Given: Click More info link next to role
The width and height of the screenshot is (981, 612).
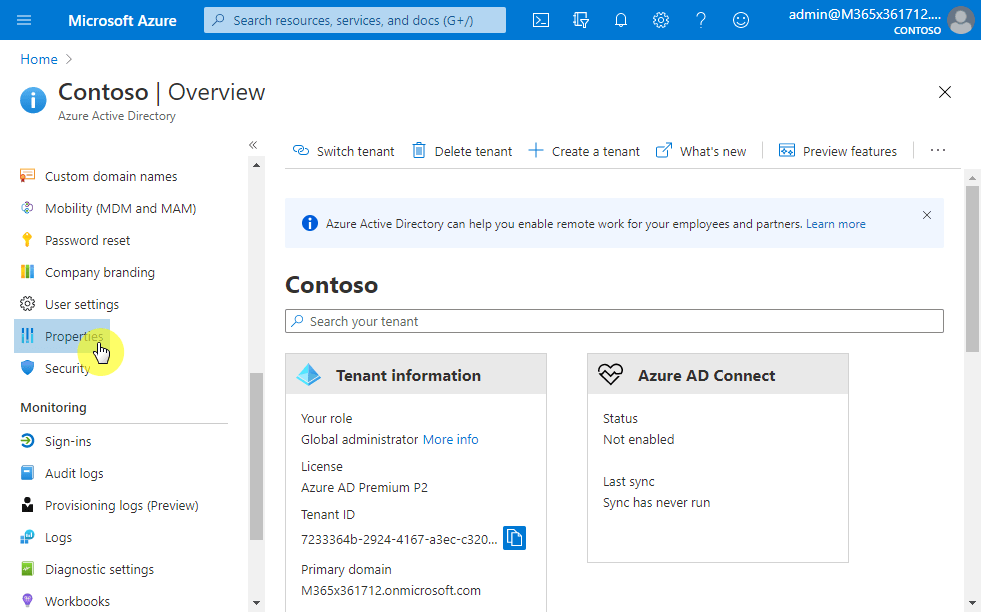Looking at the screenshot, I should (450, 439).
